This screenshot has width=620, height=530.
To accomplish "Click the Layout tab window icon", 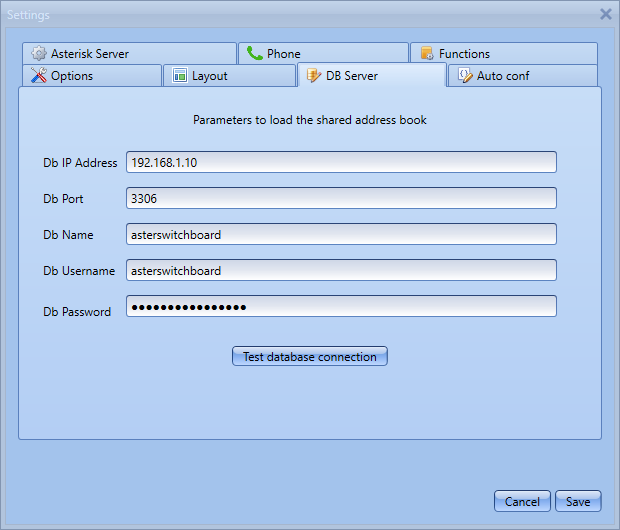I will tap(180, 75).
